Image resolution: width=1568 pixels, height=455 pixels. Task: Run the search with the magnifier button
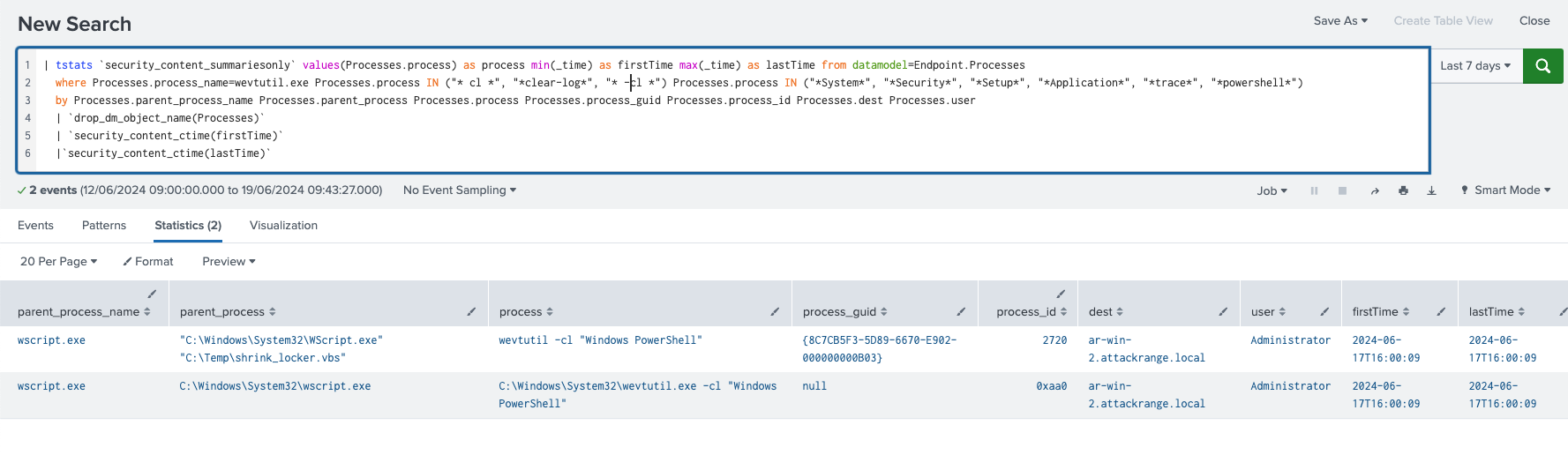point(1542,66)
